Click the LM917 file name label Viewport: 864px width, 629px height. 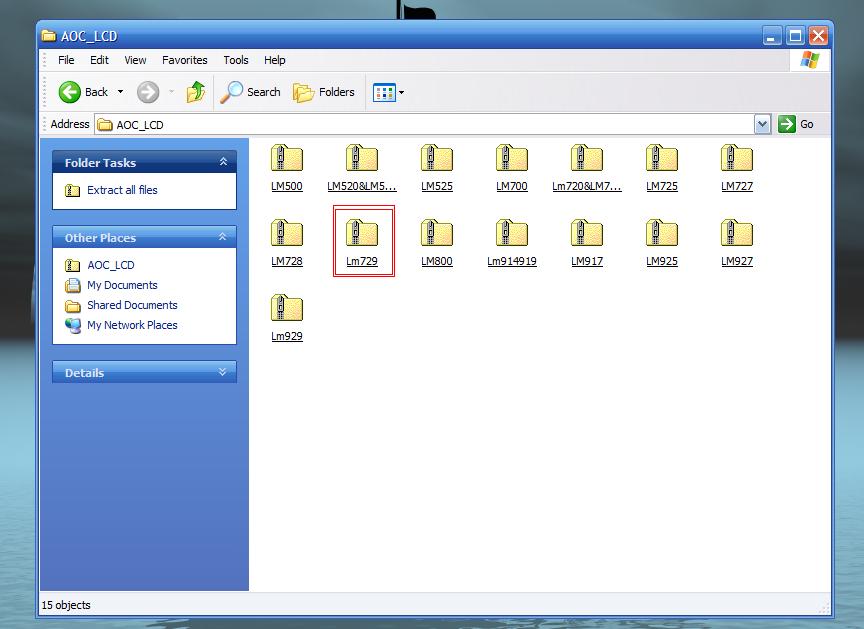coord(587,261)
